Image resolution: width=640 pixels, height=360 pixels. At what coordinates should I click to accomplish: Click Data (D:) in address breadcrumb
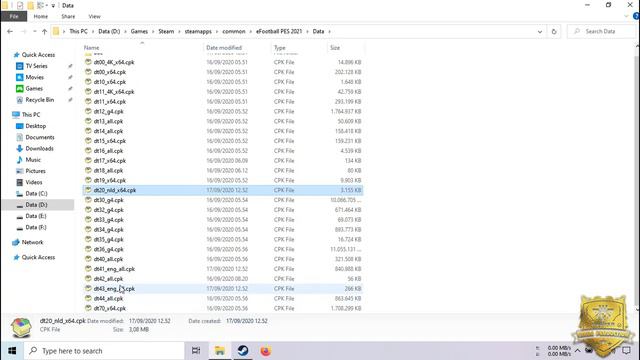(x=109, y=31)
